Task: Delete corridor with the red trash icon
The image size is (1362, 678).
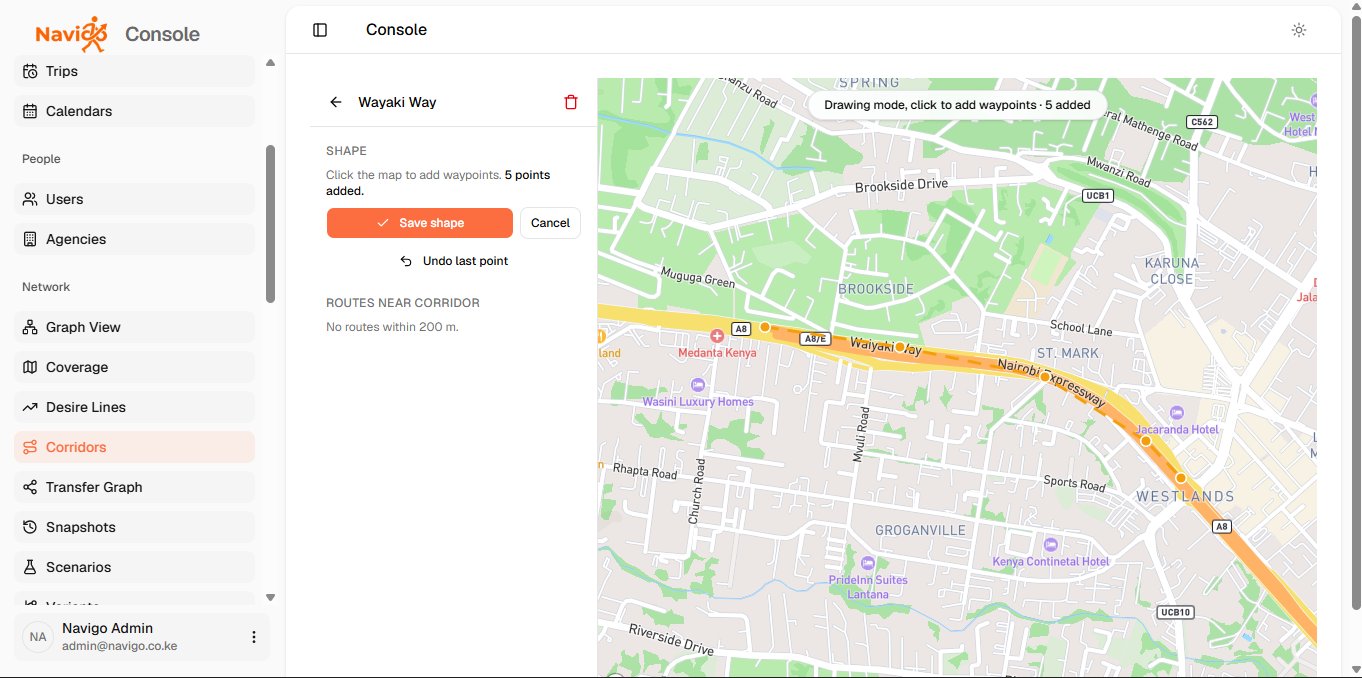Action: coord(571,102)
